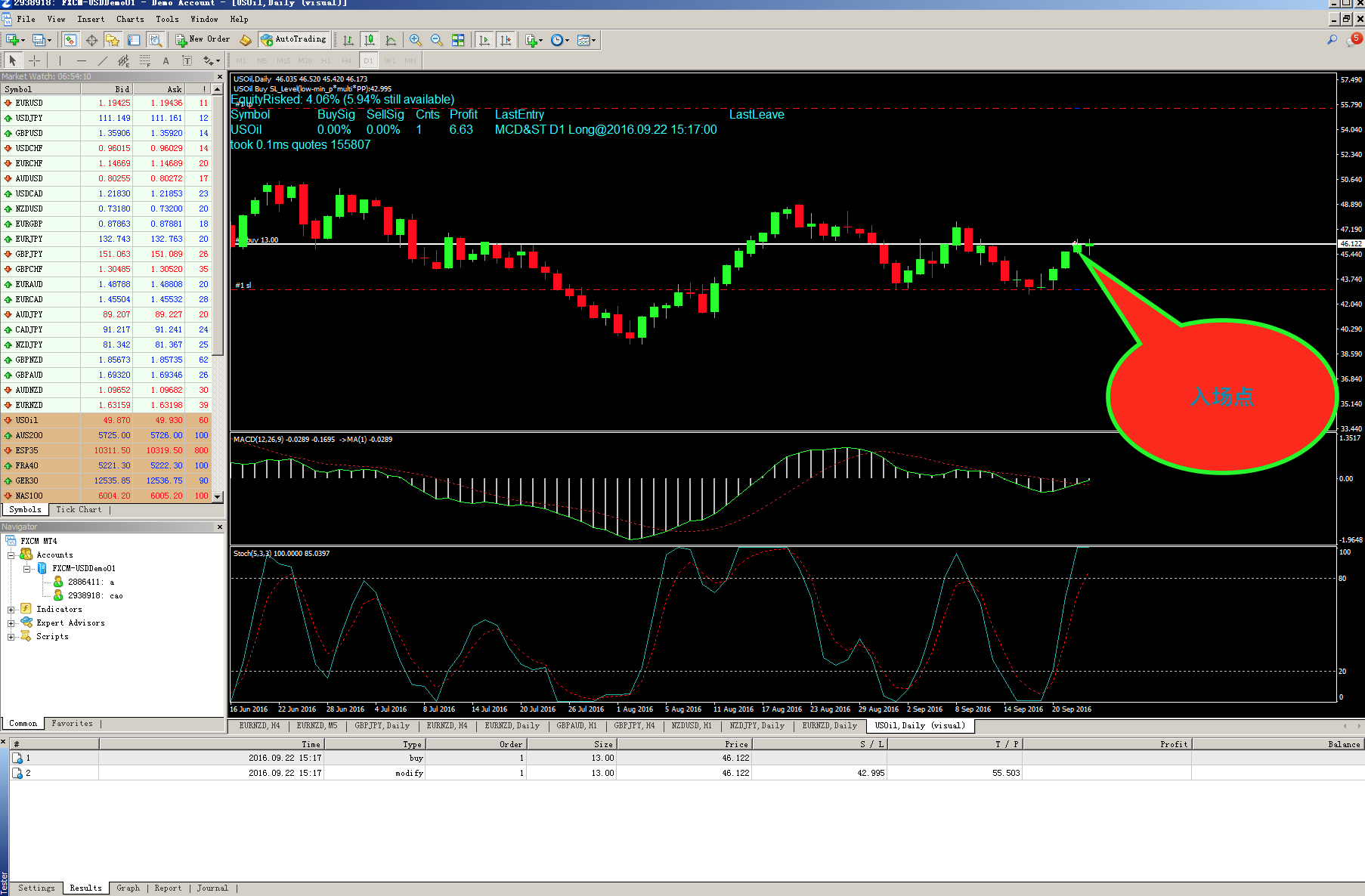Toggle the Market Watch window icon
Image resolution: width=1365 pixels, height=896 pixels.
pyautogui.click(x=70, y=40)
